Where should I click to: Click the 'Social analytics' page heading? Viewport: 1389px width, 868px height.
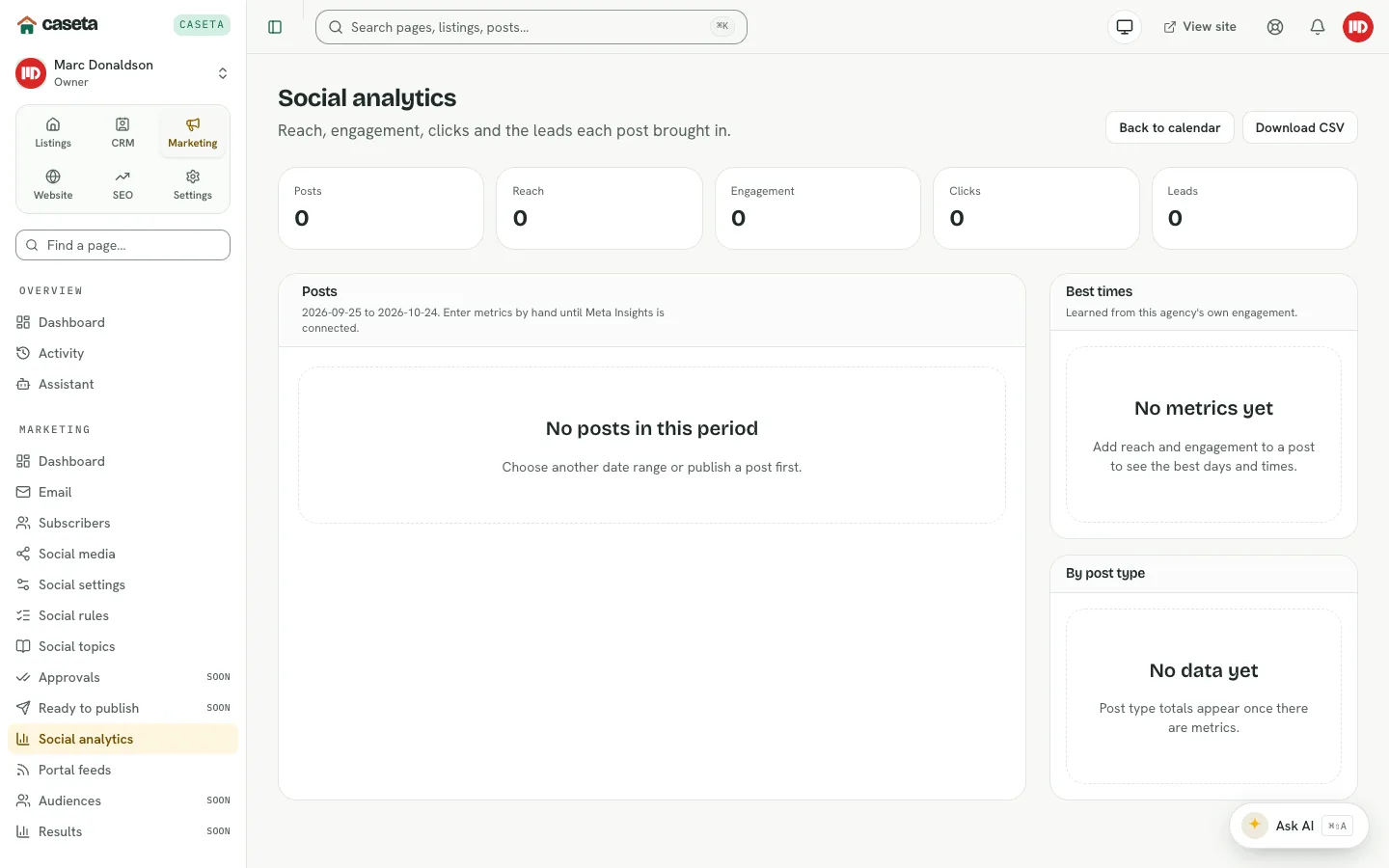tap(367, 98)
